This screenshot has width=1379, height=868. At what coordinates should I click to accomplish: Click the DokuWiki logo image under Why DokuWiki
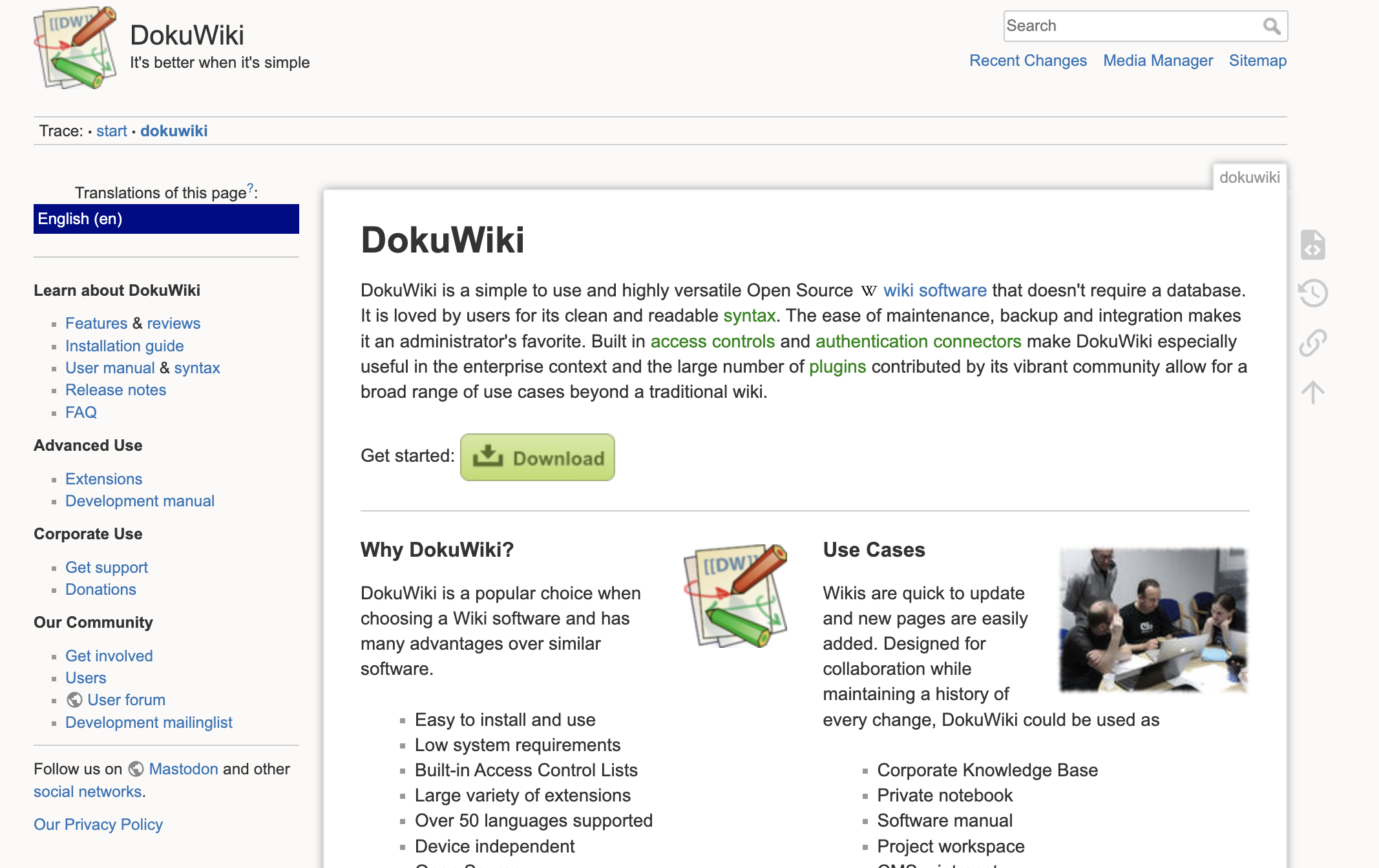coord(735,595)
